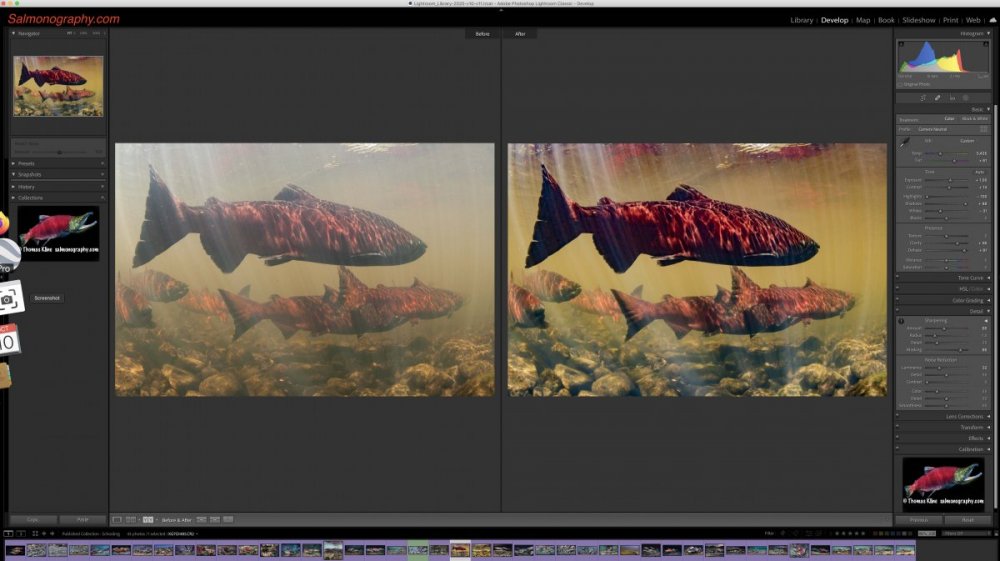Go forward to next photo arrow
Viewport: 1000px width, 561px height.
[52, 534]
